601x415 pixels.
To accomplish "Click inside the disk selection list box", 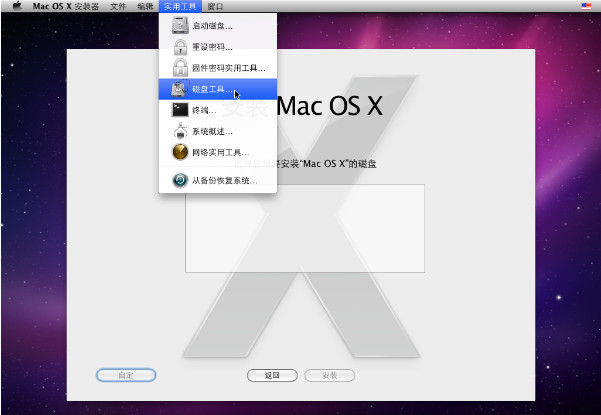I will pos(305,228).
